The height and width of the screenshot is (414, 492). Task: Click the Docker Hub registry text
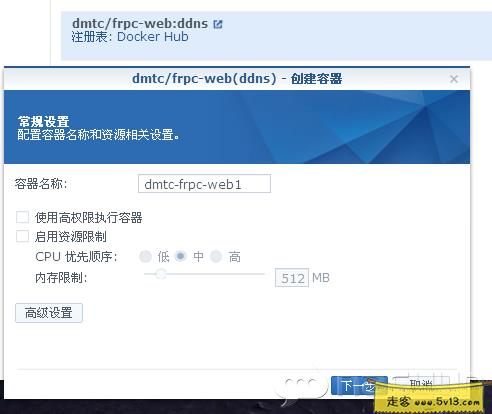[x=153, y=37]
